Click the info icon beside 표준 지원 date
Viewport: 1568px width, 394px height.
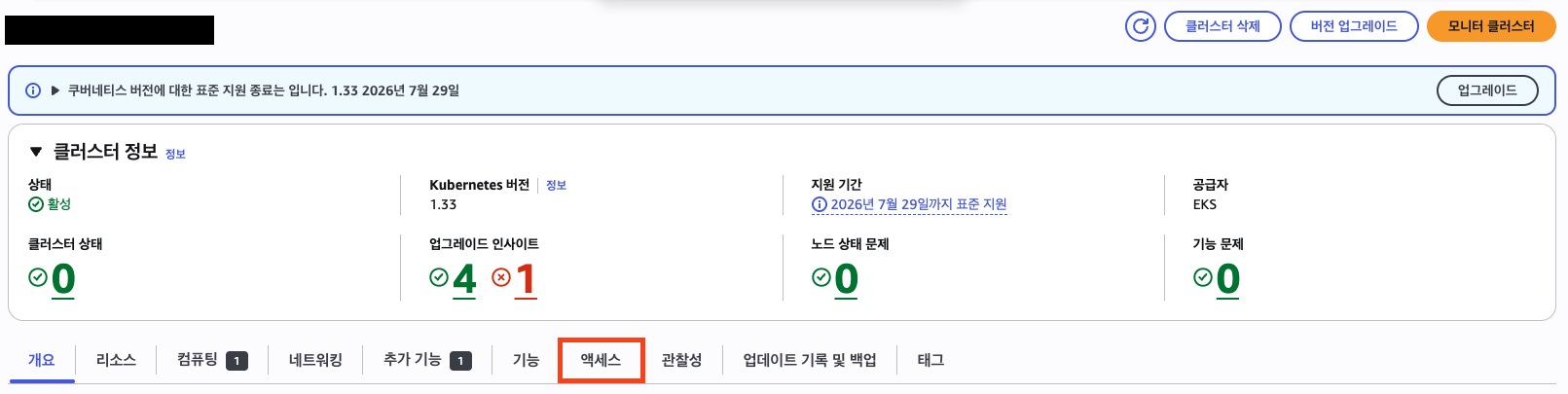click(x=819, y=205)
